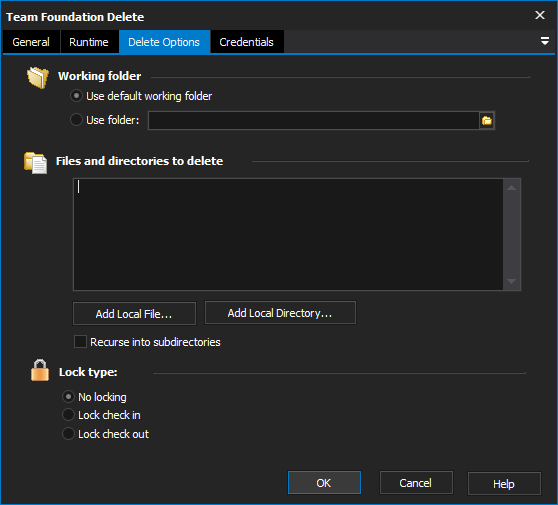Open the folder browse icon next to Use folder
Screen dimensions: 558x505
[486, 121]
